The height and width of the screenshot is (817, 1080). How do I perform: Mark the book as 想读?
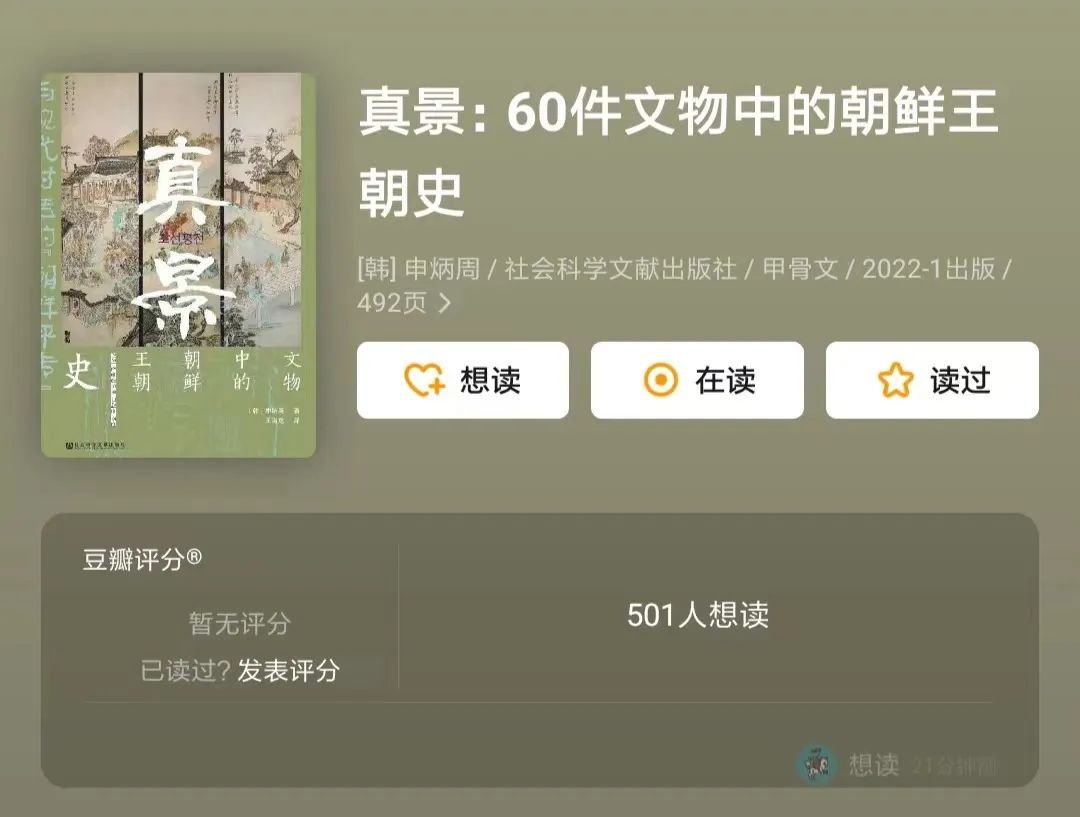(x=463, y=380)
